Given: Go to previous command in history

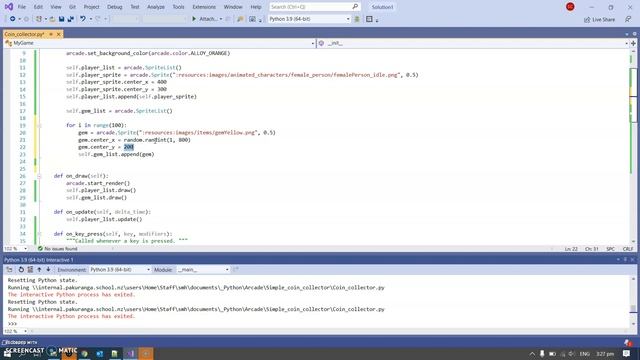Looking at the screenshot, I should click(x=39, y=269).
